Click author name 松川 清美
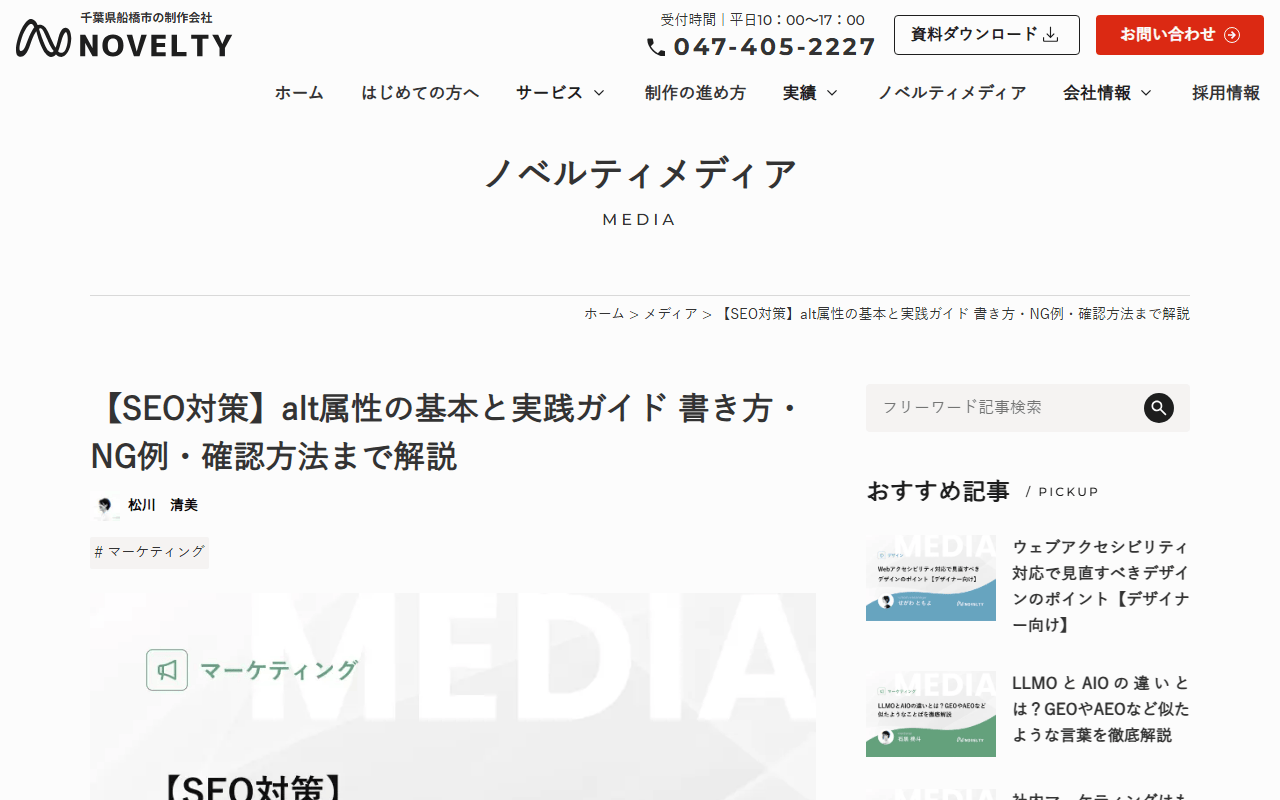 pyautogui.click(x=163, y=506)
